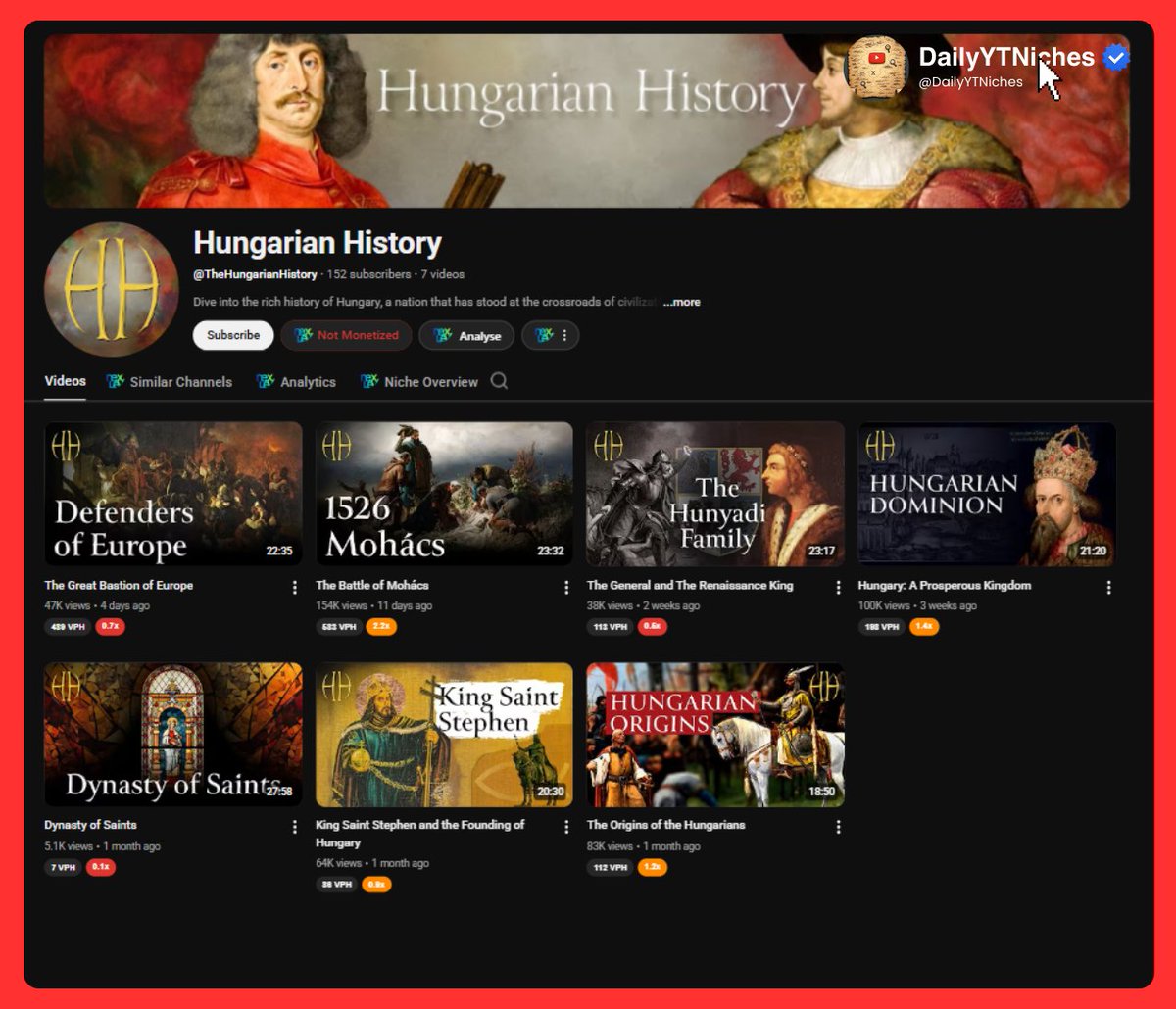Click the red 0.7x outlier badge
The image size is (1176, 1009).
point(110,627)
